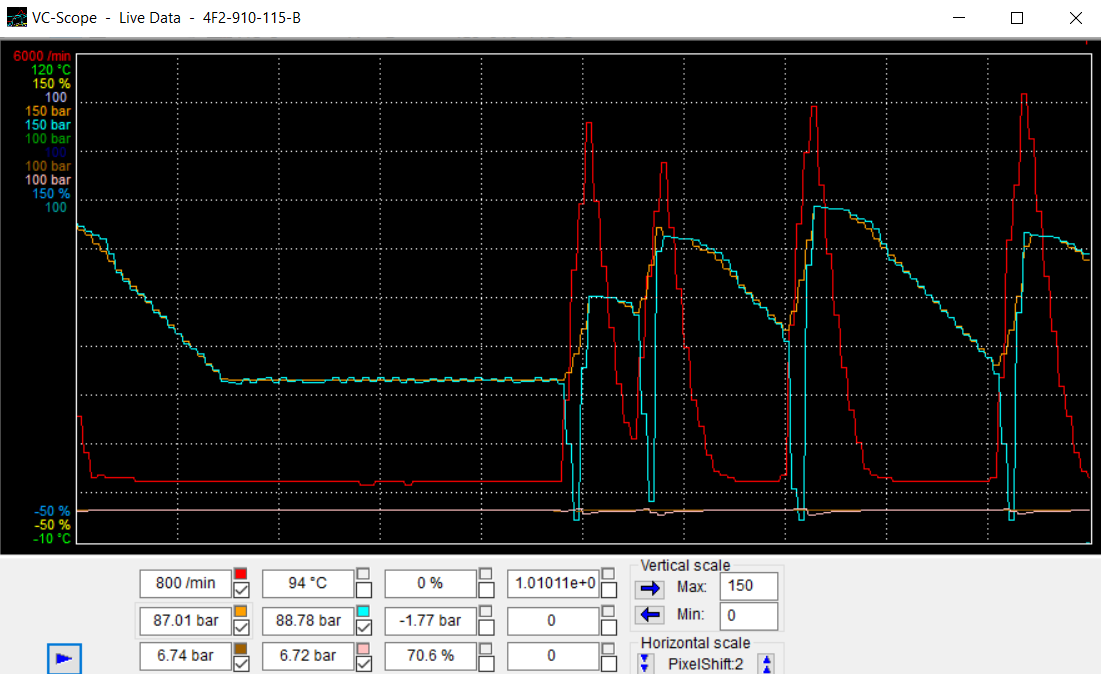Click the right arrow beside Max scale

click(650, 587)
